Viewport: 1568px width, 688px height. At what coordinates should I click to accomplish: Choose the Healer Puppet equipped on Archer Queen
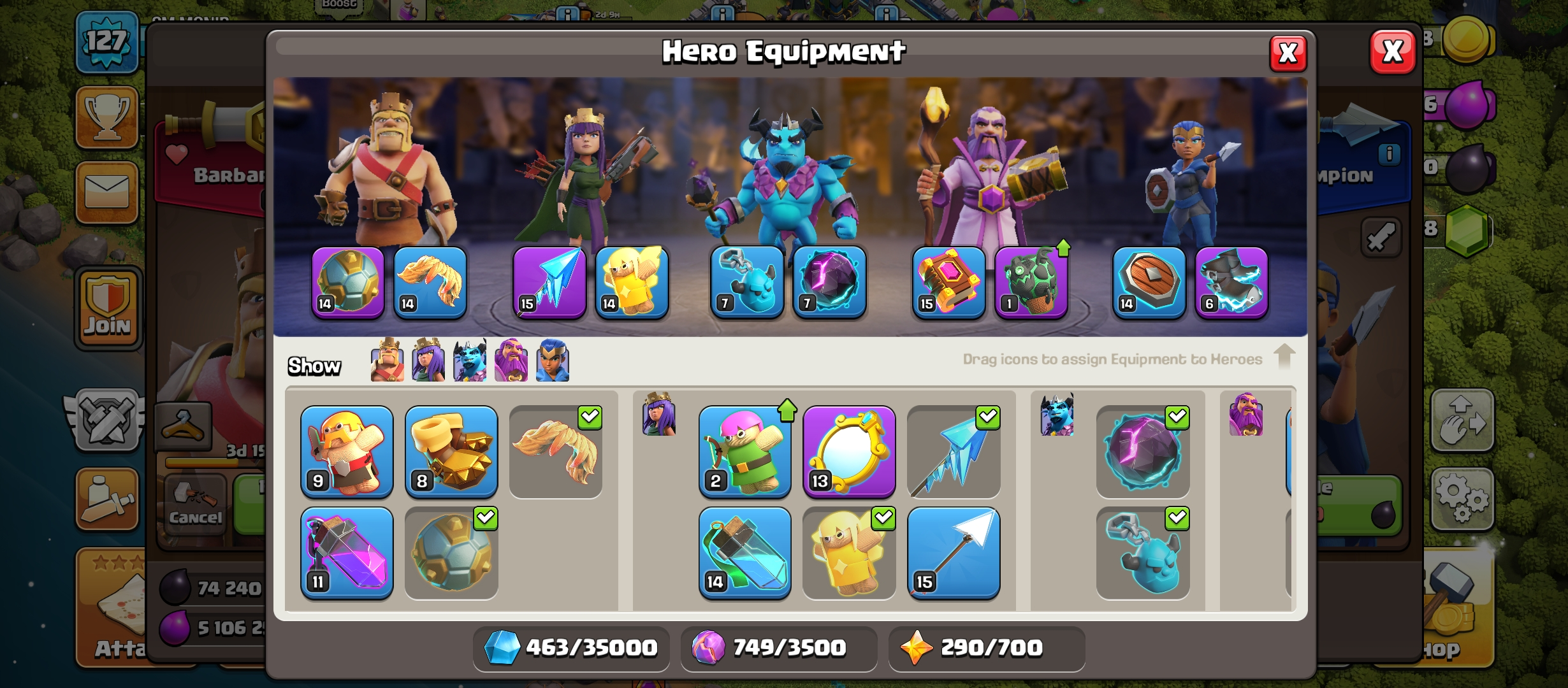point(631,282)
